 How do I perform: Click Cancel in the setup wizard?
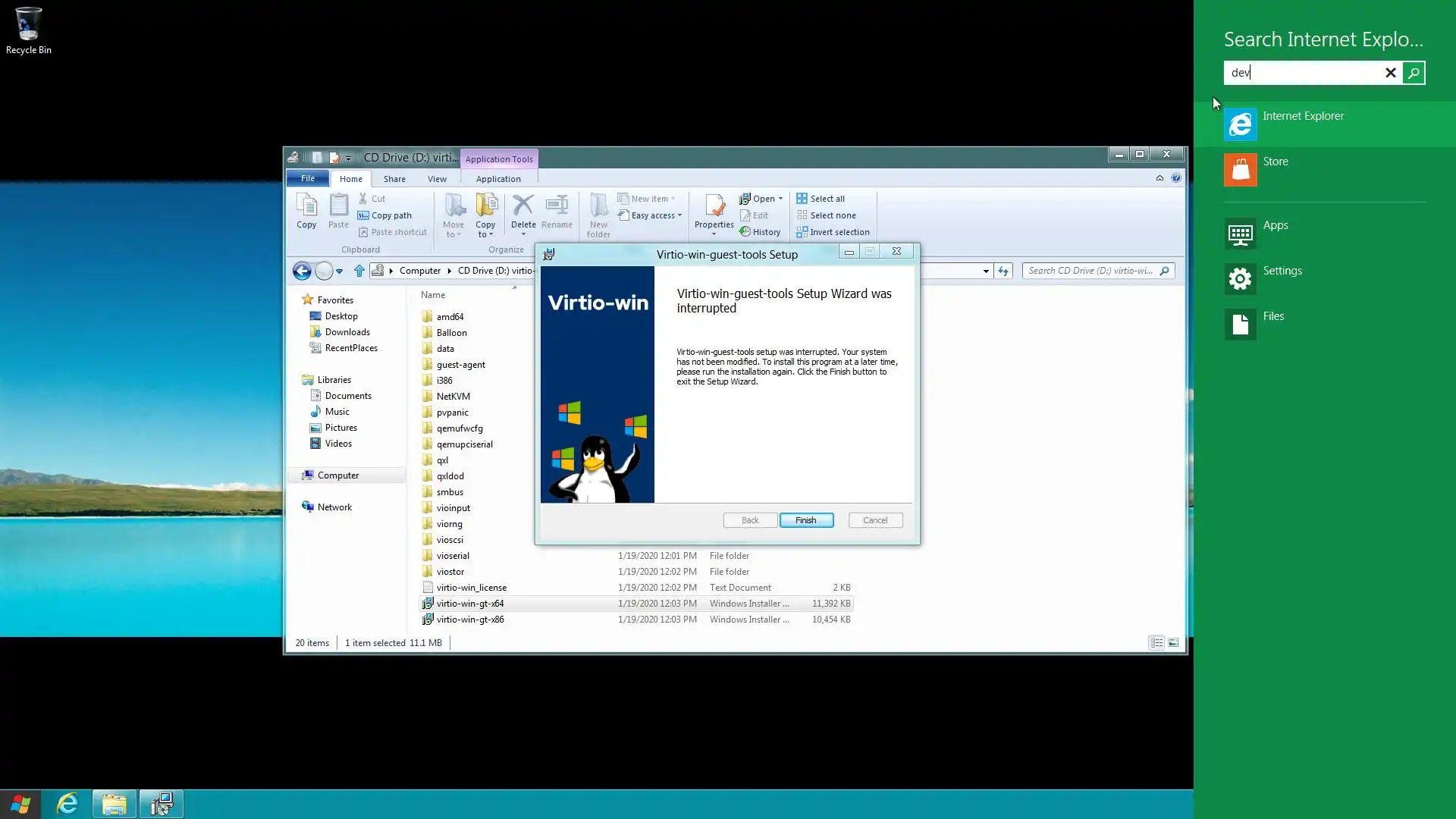point(875,520)
